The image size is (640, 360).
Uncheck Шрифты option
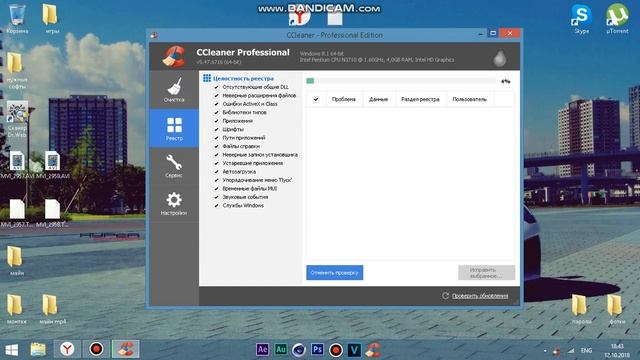point(216,129)
